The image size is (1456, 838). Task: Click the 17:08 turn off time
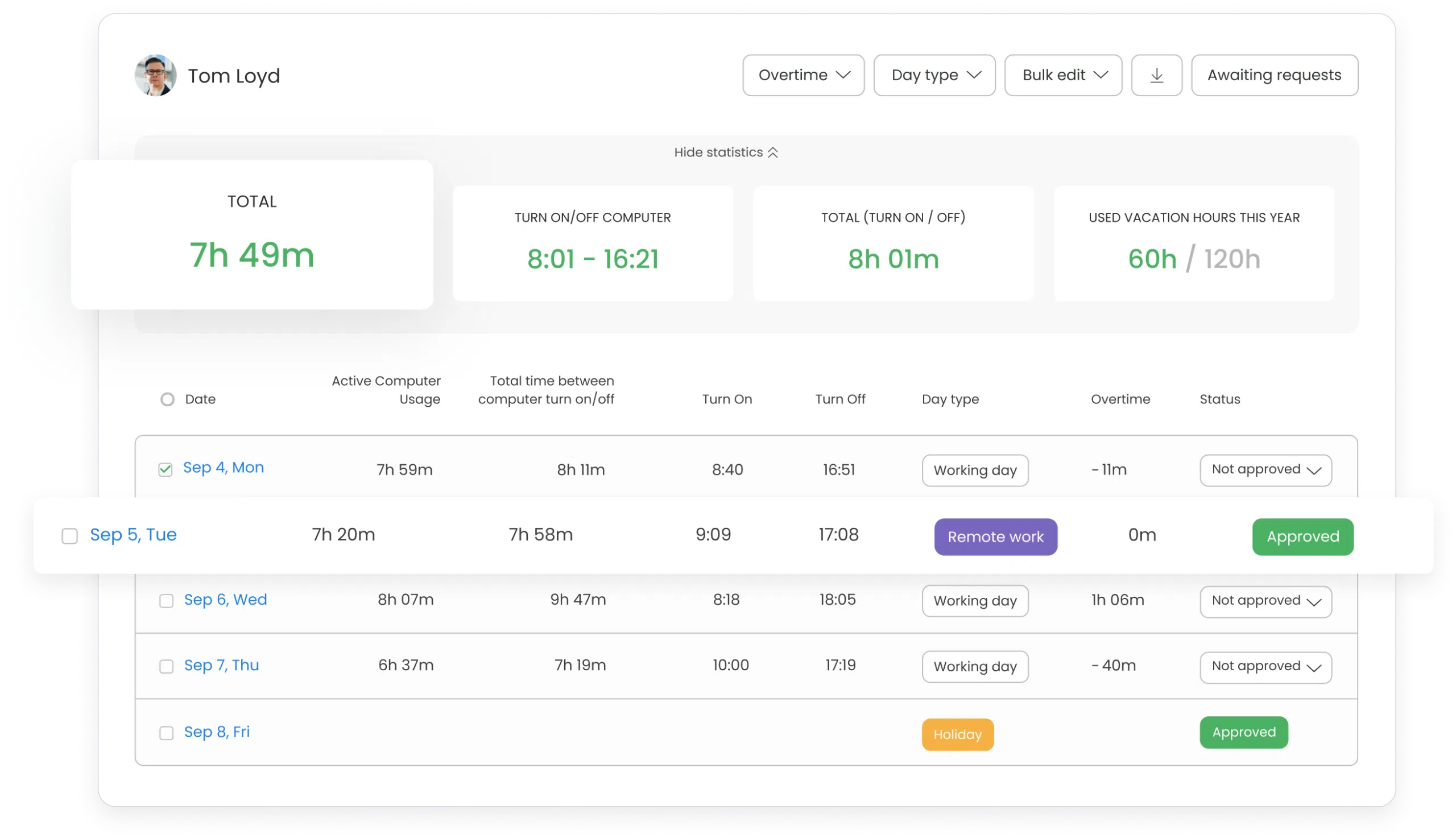838,535
